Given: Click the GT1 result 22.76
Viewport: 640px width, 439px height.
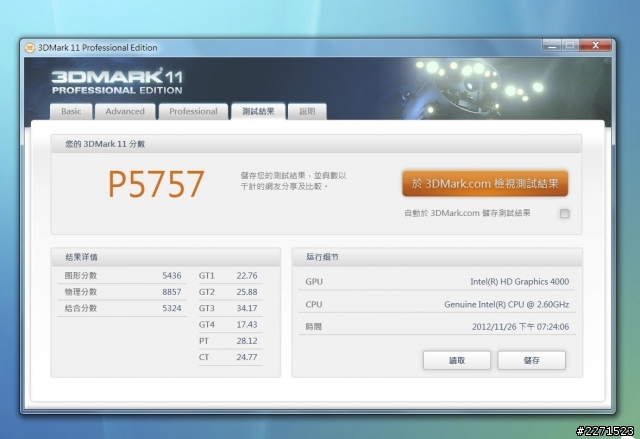Looking at the screenshot, I should point(247,276).
